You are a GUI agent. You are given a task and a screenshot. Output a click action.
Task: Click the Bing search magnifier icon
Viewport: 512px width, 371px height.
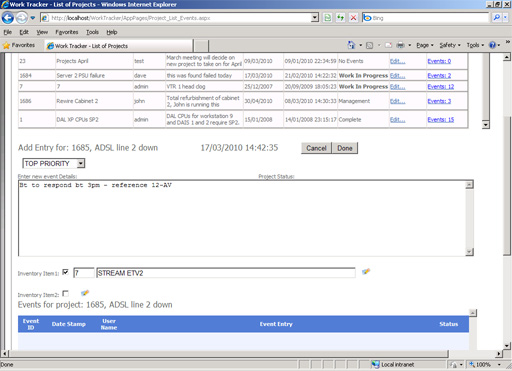click(496, 18)
